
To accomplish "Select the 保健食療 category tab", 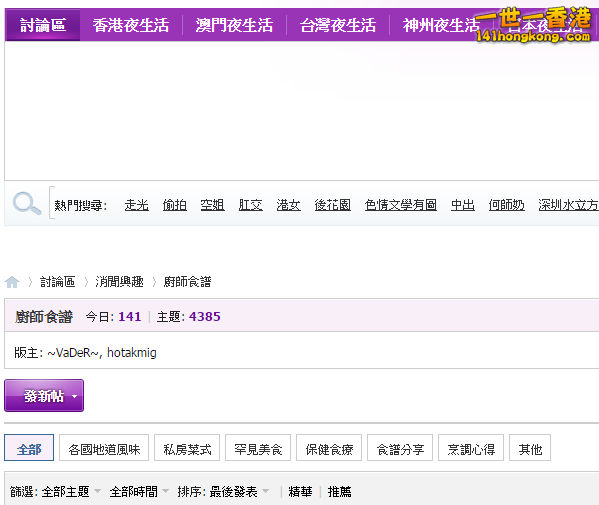I will [x=329, y=448].
